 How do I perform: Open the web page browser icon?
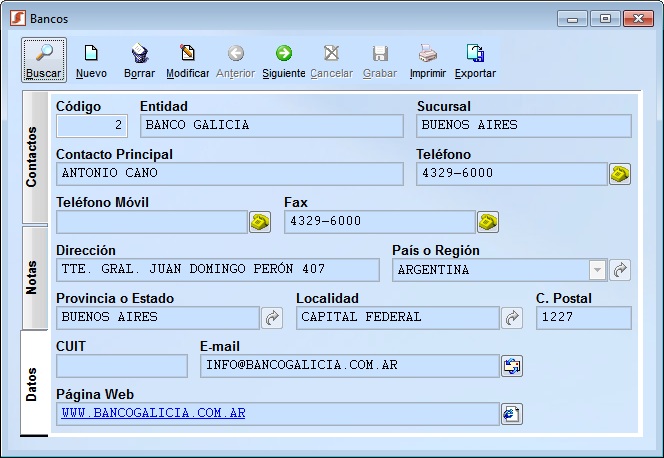pyautogui.click(x=512, y=414)
